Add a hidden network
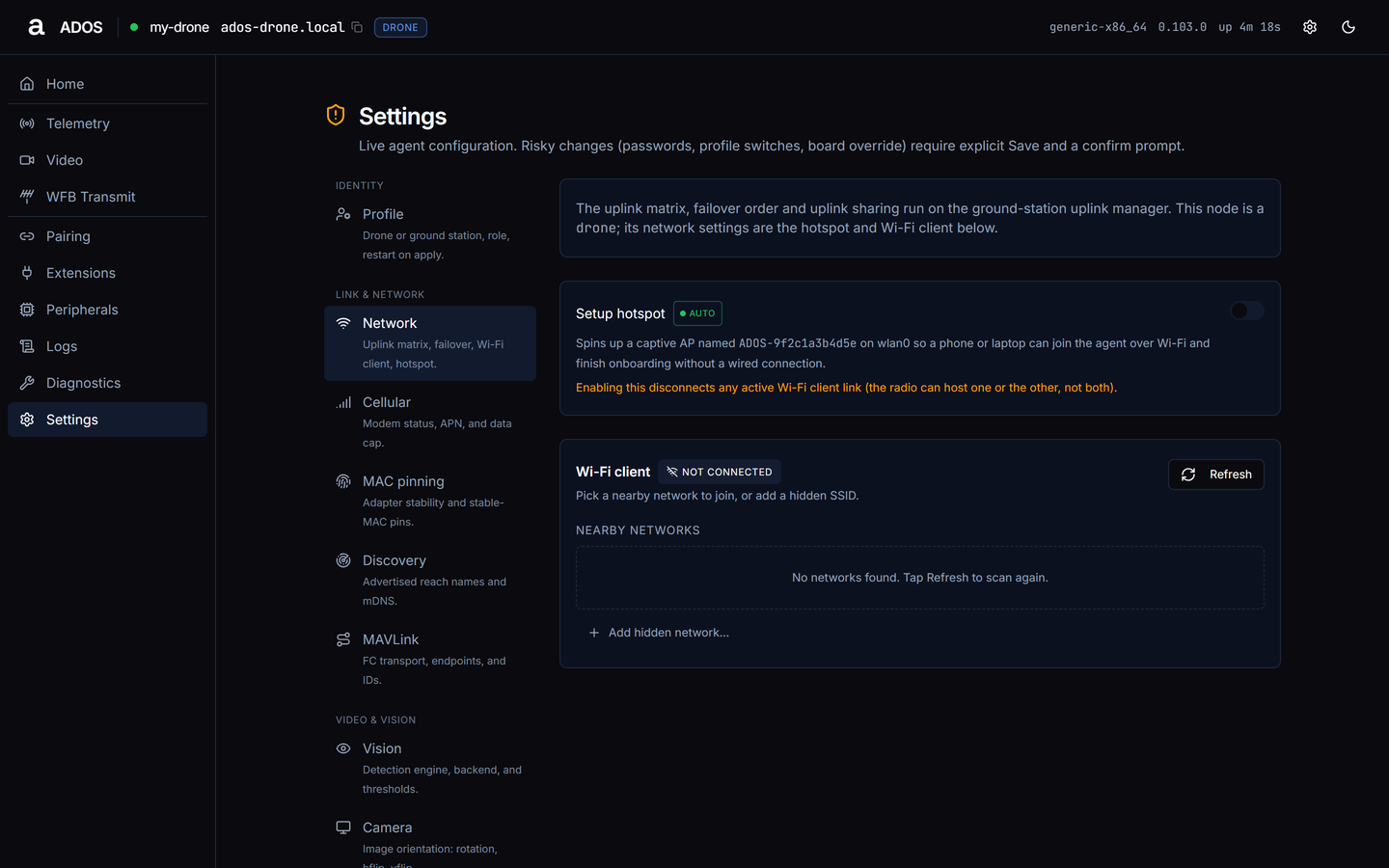Screen dimensions: 1389x868 659,633
